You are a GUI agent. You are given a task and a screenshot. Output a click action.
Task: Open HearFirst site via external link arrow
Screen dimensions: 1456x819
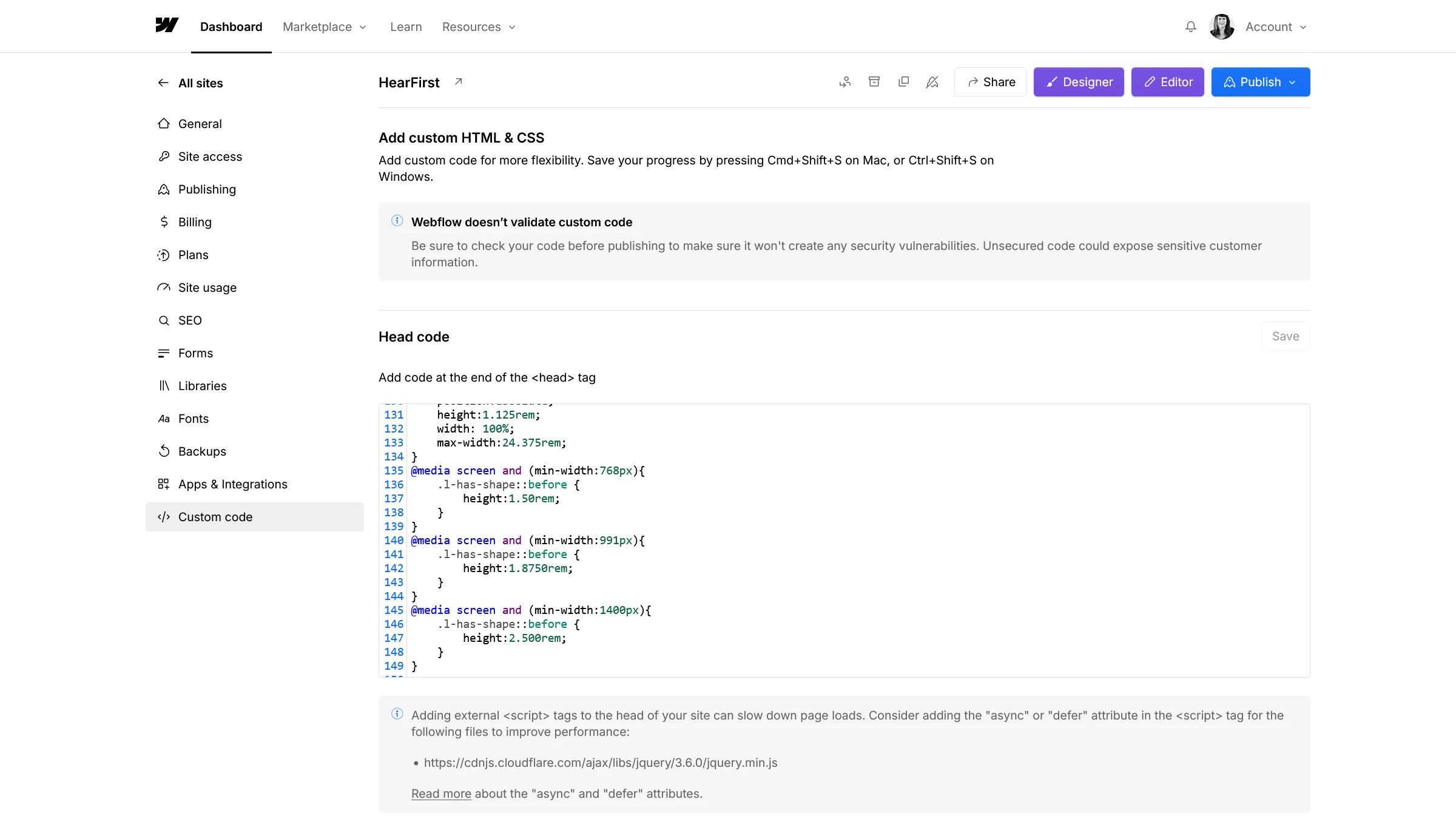458,81
